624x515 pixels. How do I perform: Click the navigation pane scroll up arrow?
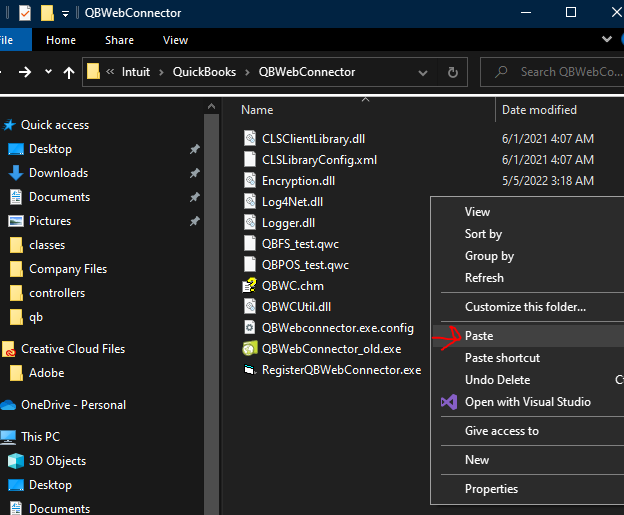[211, 106]
